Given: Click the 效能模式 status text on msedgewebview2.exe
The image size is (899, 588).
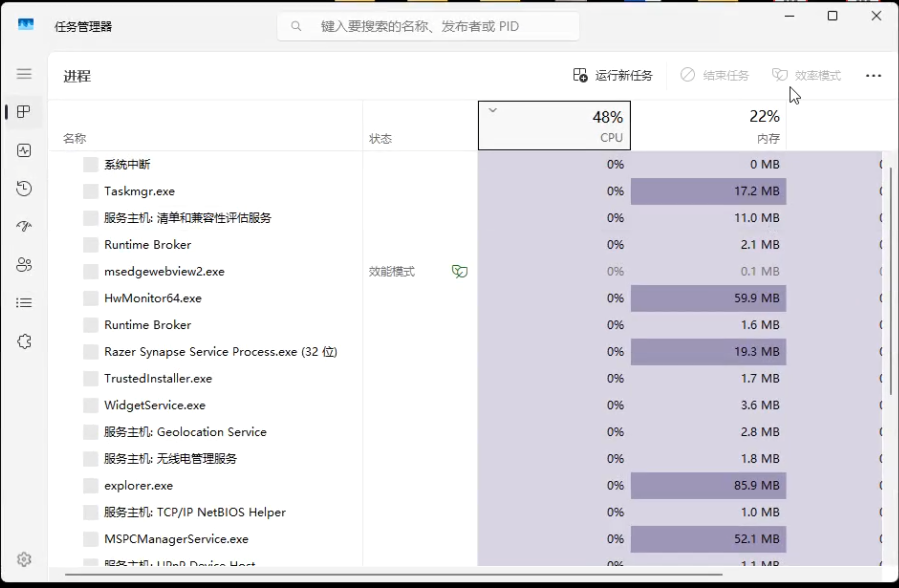Looking at the screenshot, I should tap(392, 272).
